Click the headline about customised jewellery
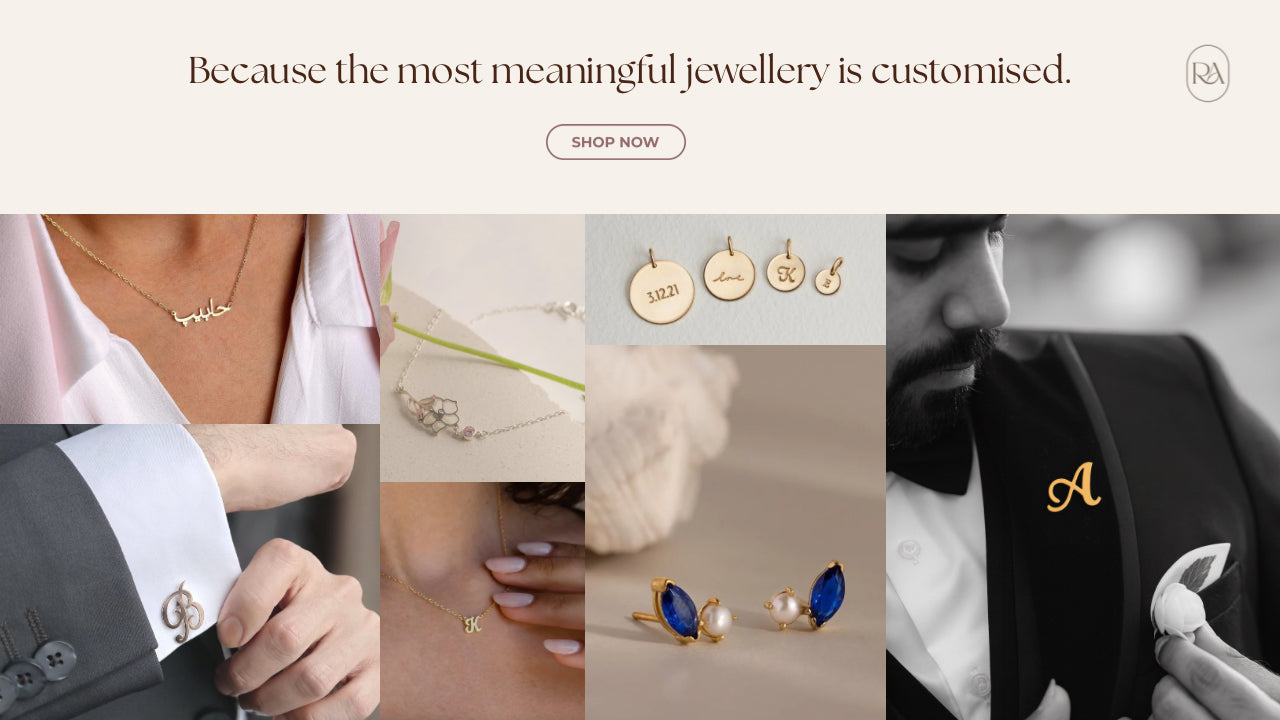This screenshot has width=1280, height=720. [x=629, y=71]
